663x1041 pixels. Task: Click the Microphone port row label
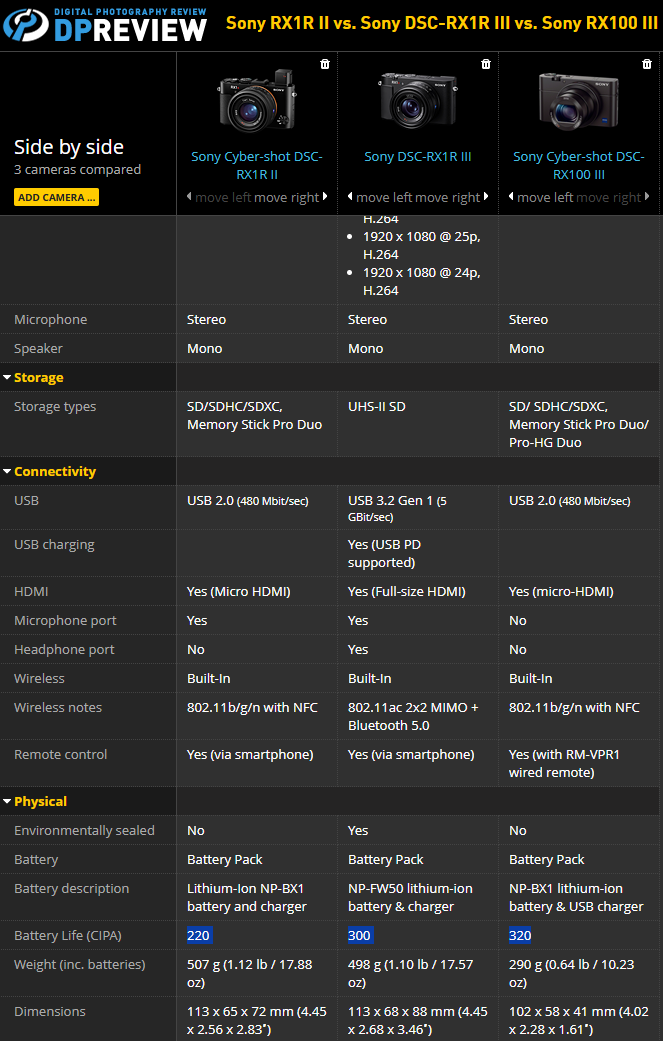(65, 621)
